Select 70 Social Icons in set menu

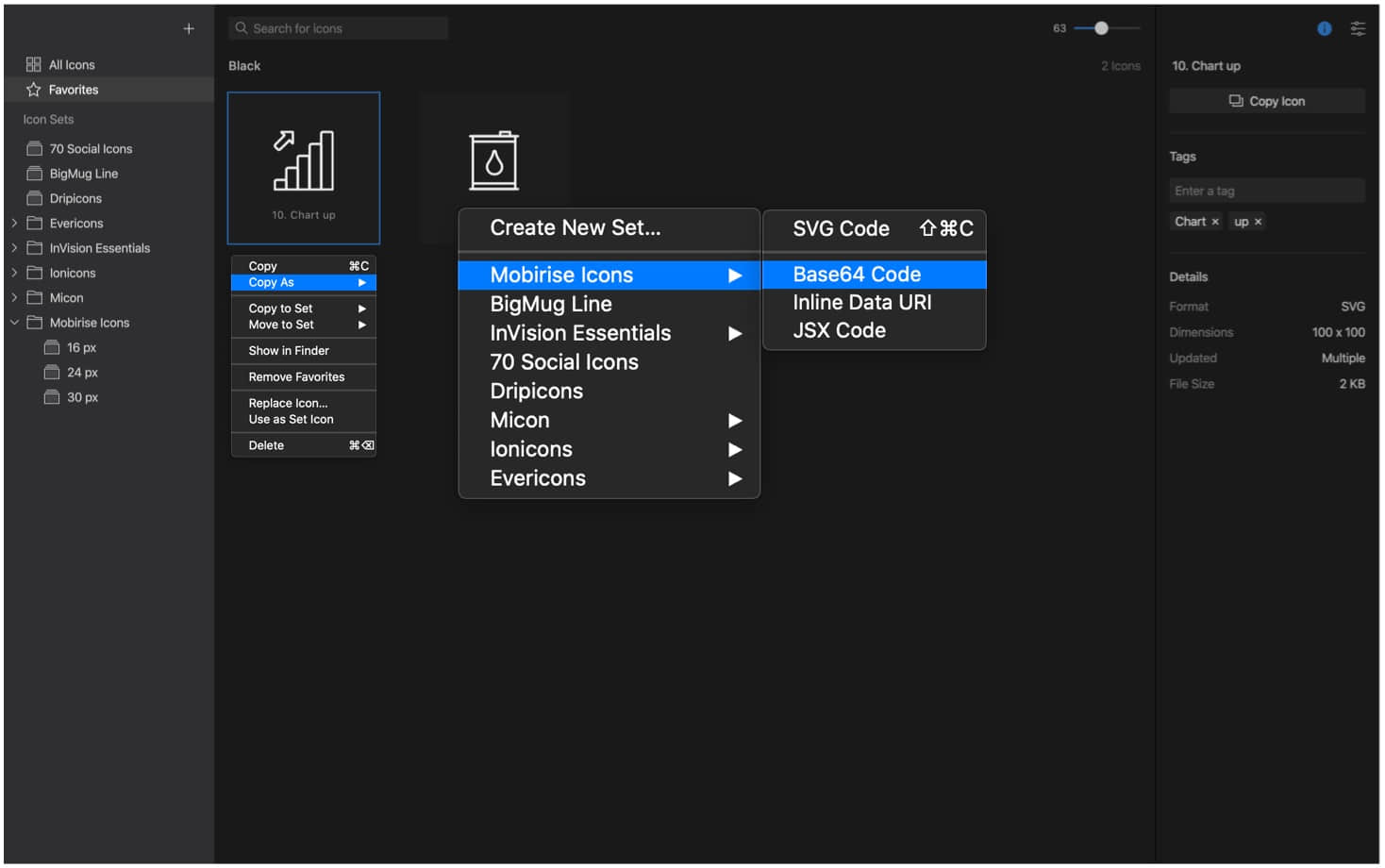pos(609,362)
